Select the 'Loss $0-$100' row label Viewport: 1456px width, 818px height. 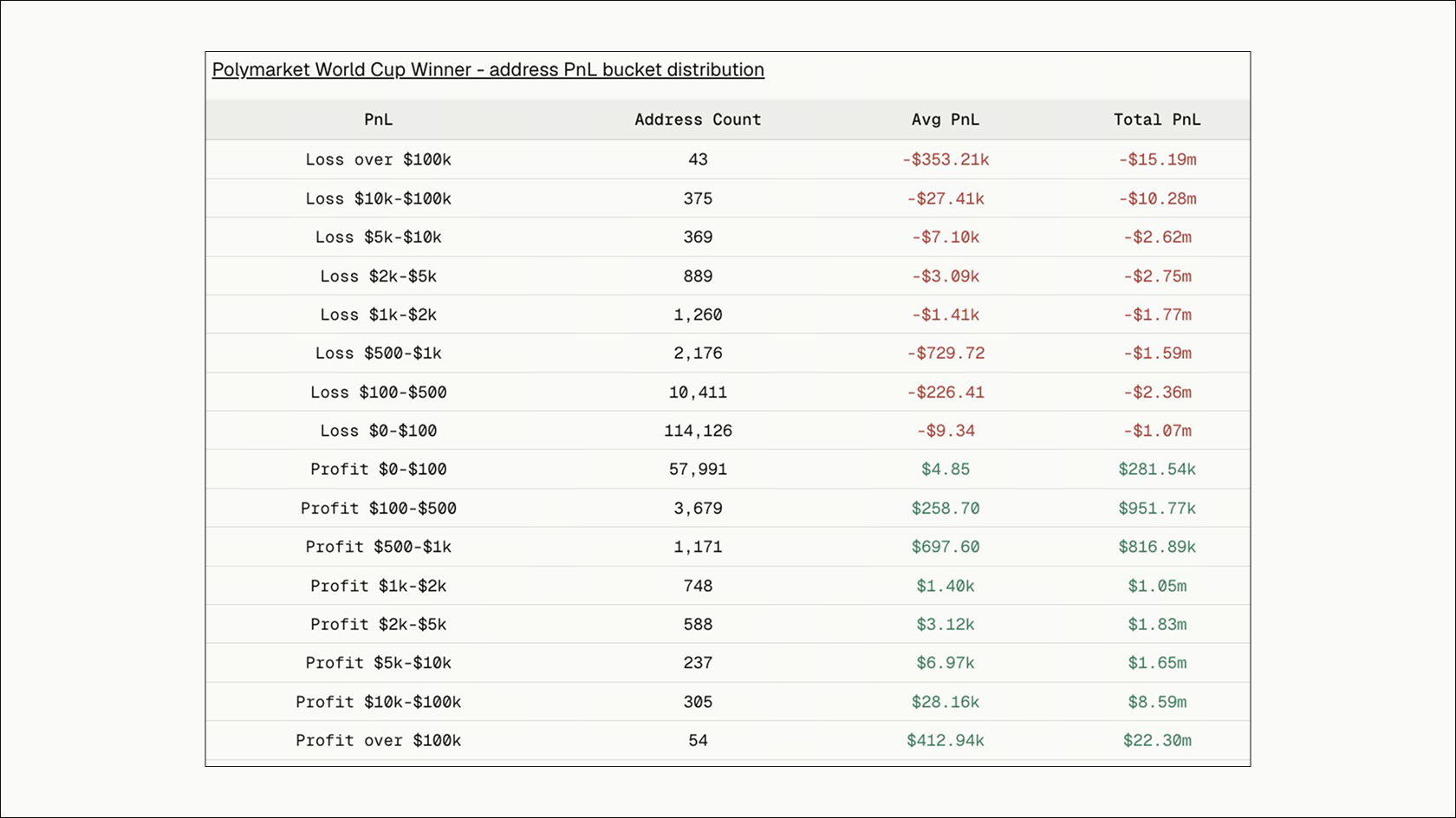(x=379, y=431)
